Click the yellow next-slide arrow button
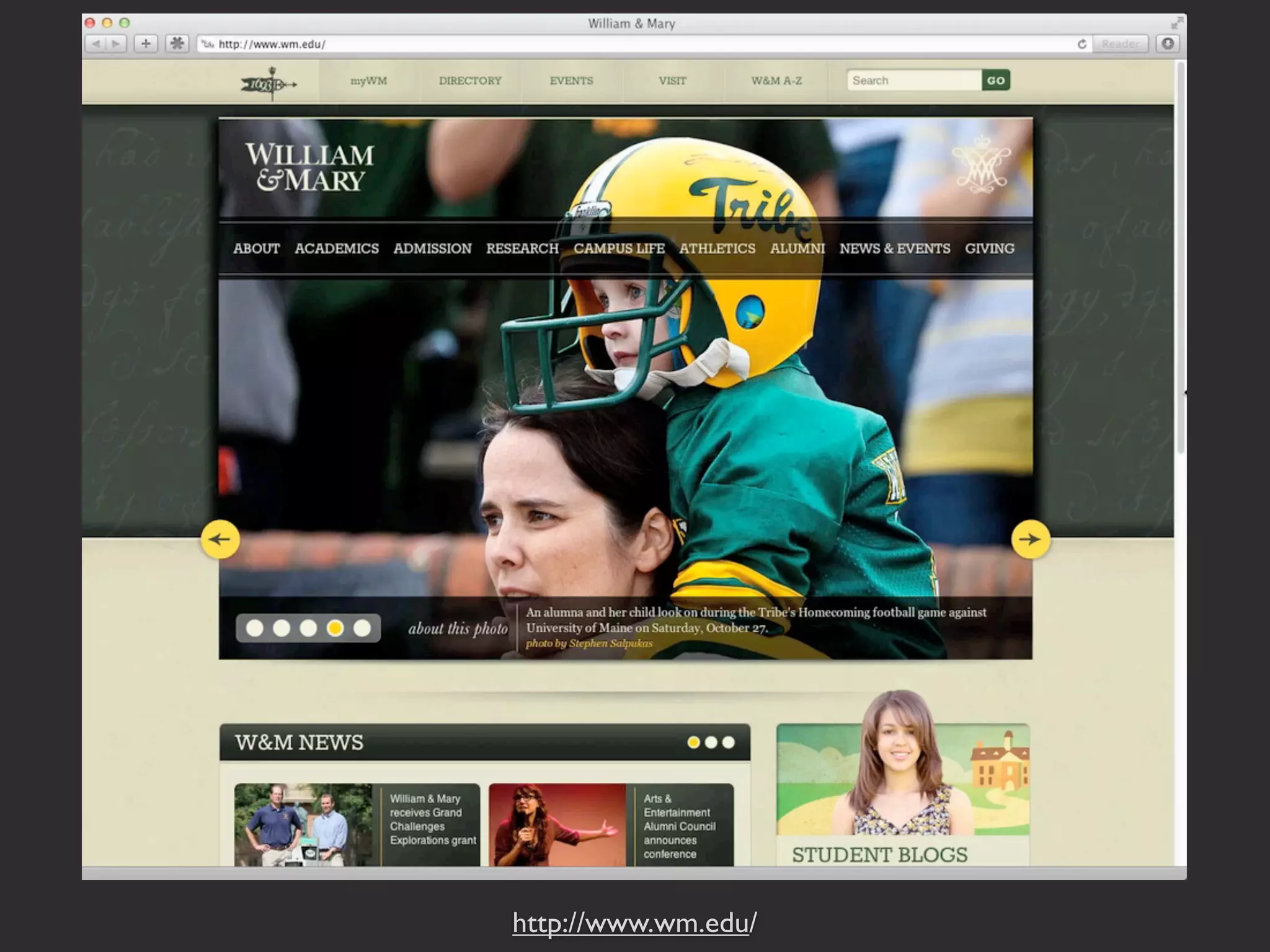This screenshot has height=952, width=1270. tap(1030, 539)
